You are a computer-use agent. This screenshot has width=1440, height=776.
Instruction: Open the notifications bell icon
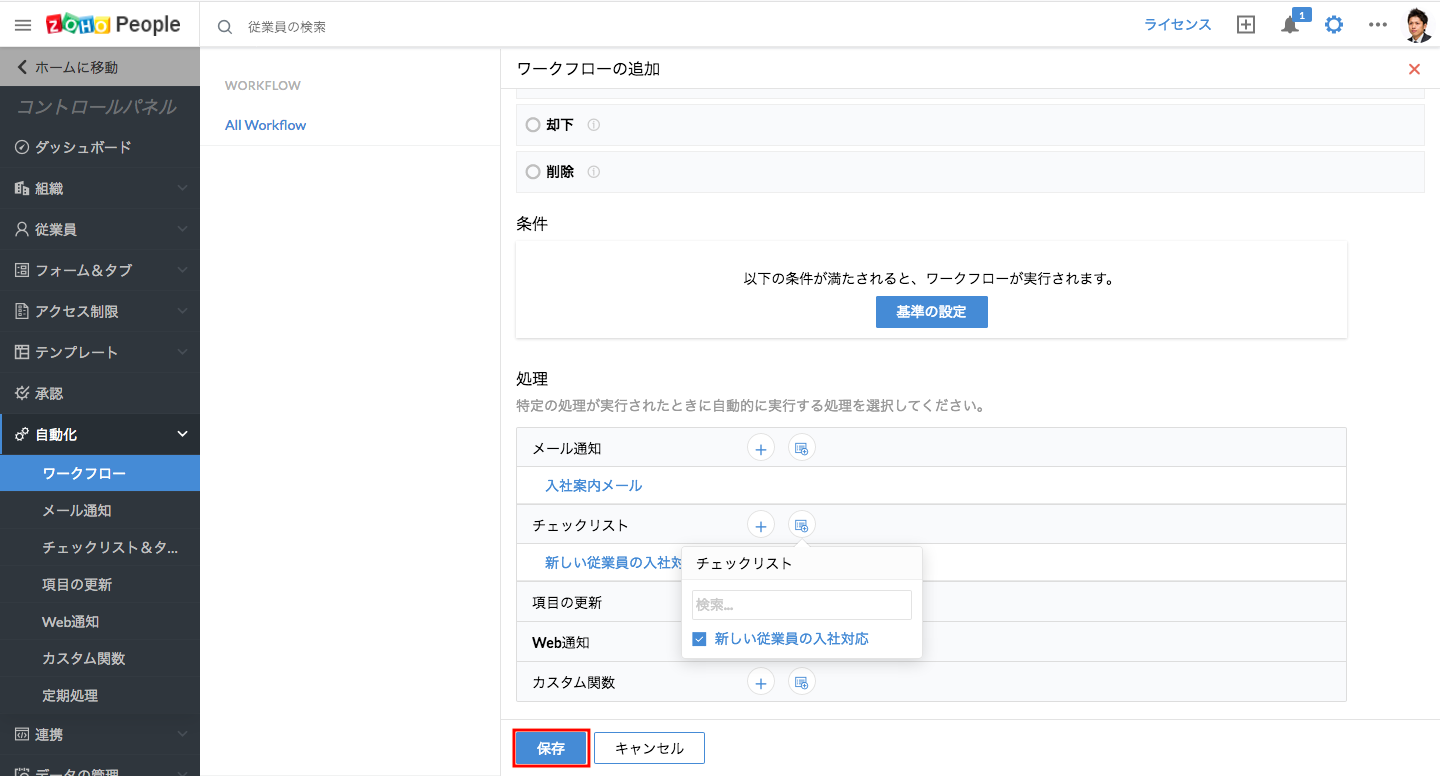point(1290,25)
